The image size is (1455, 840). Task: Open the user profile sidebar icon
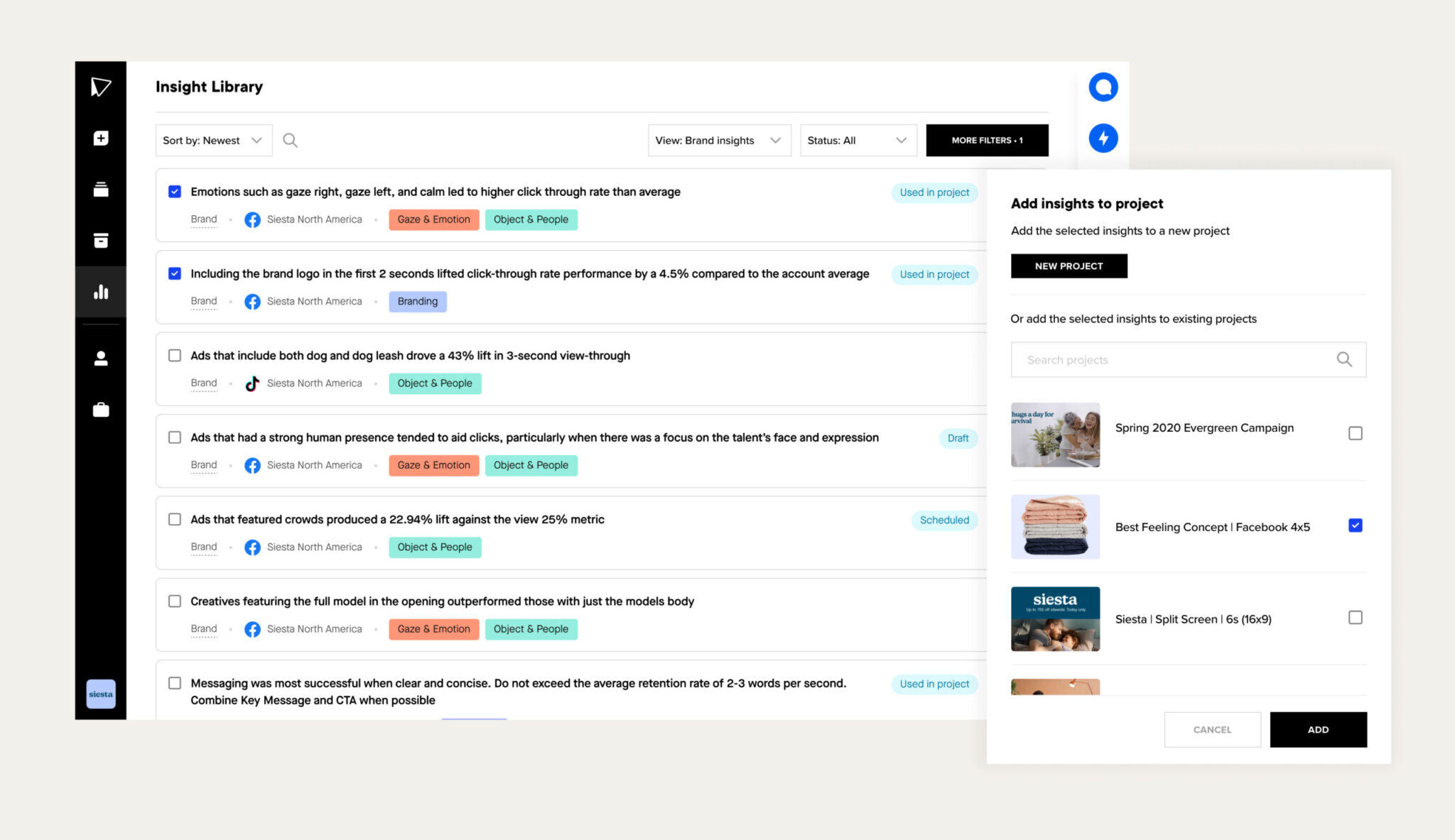(101, 359)
